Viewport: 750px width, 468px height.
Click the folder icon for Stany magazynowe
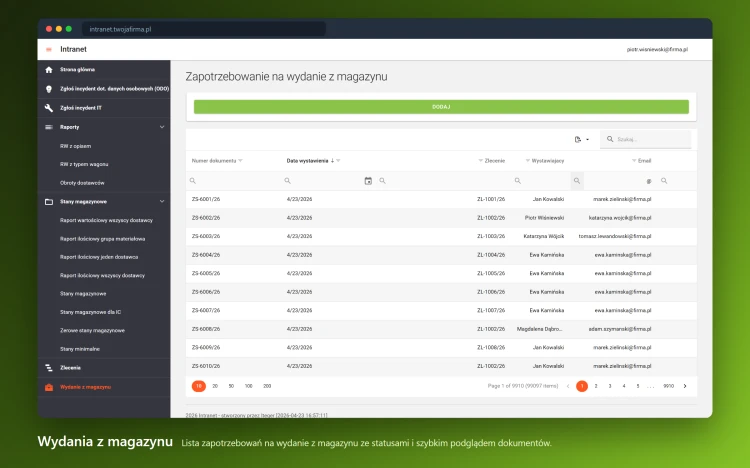pos(49,202)
